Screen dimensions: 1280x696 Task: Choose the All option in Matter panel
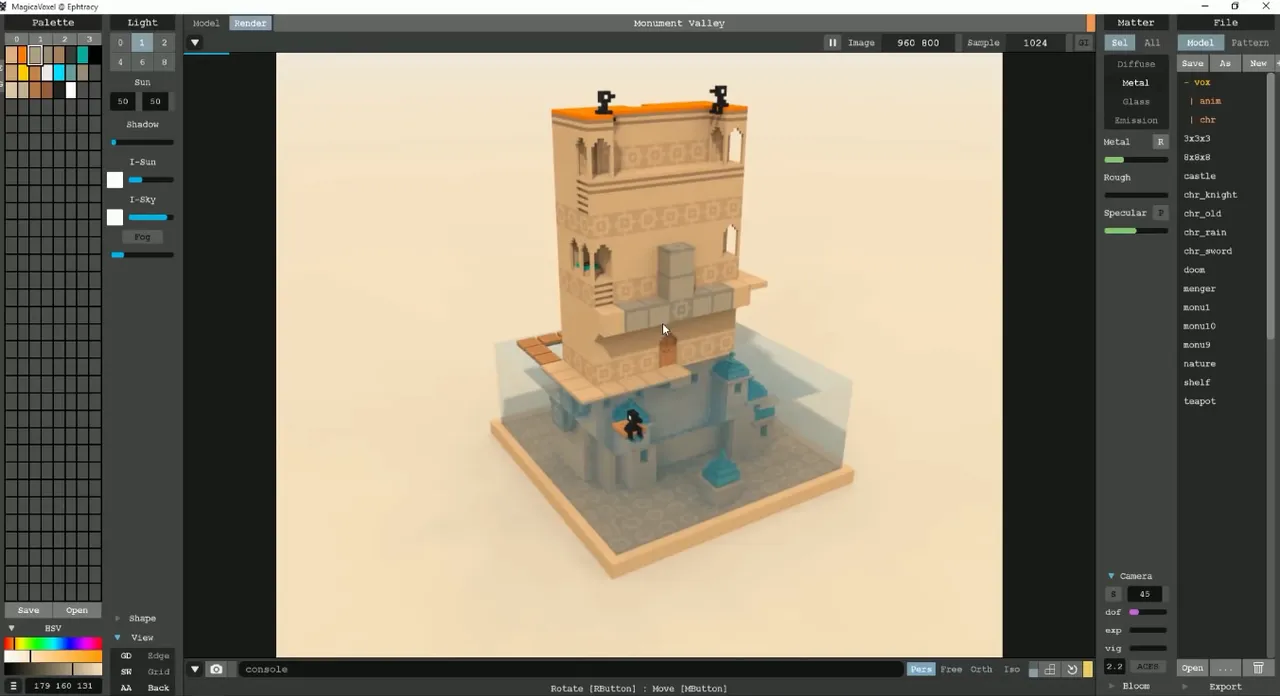pos(1152,43)
